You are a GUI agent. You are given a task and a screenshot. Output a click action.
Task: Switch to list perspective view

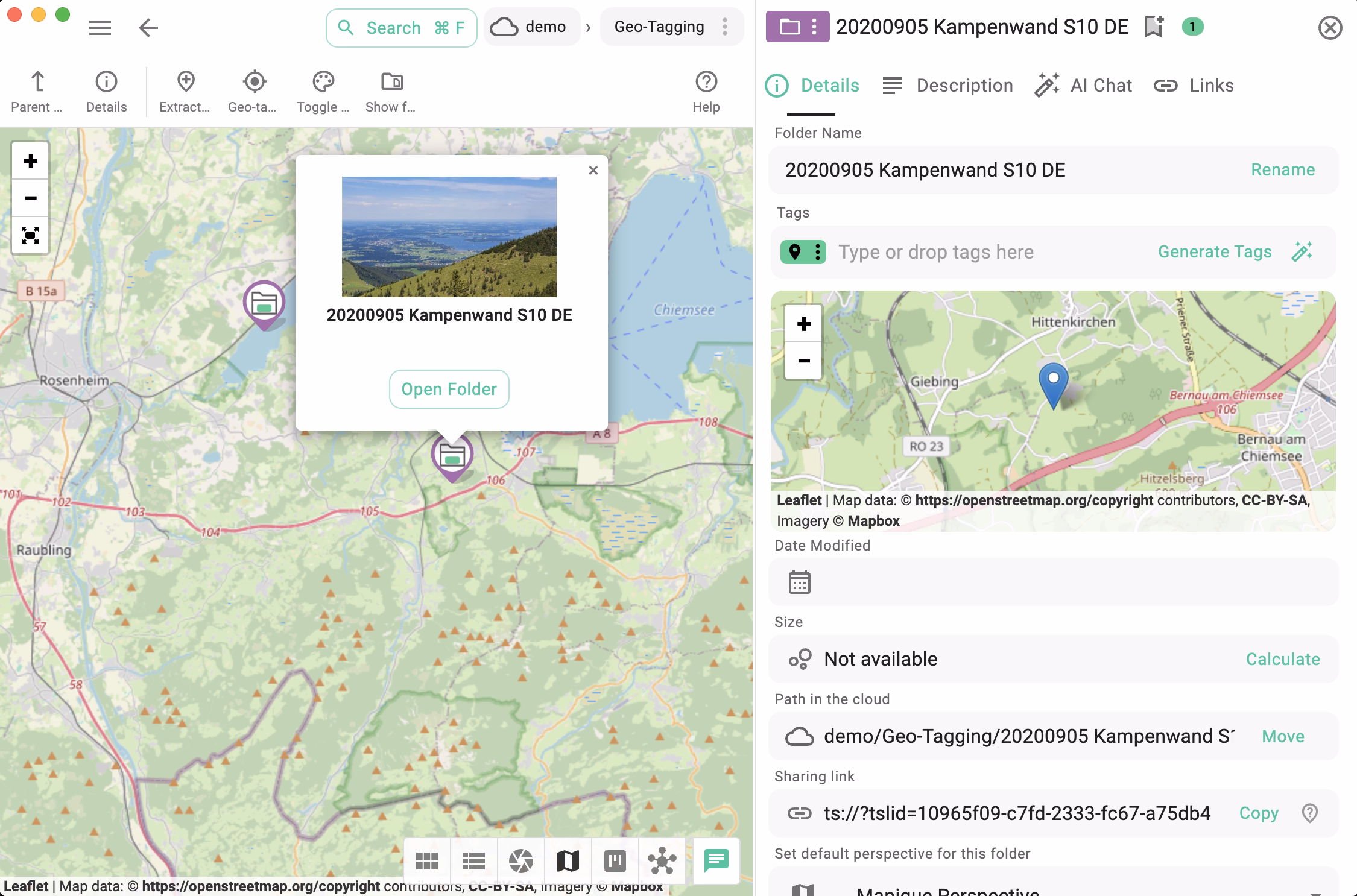pos(474,861)
